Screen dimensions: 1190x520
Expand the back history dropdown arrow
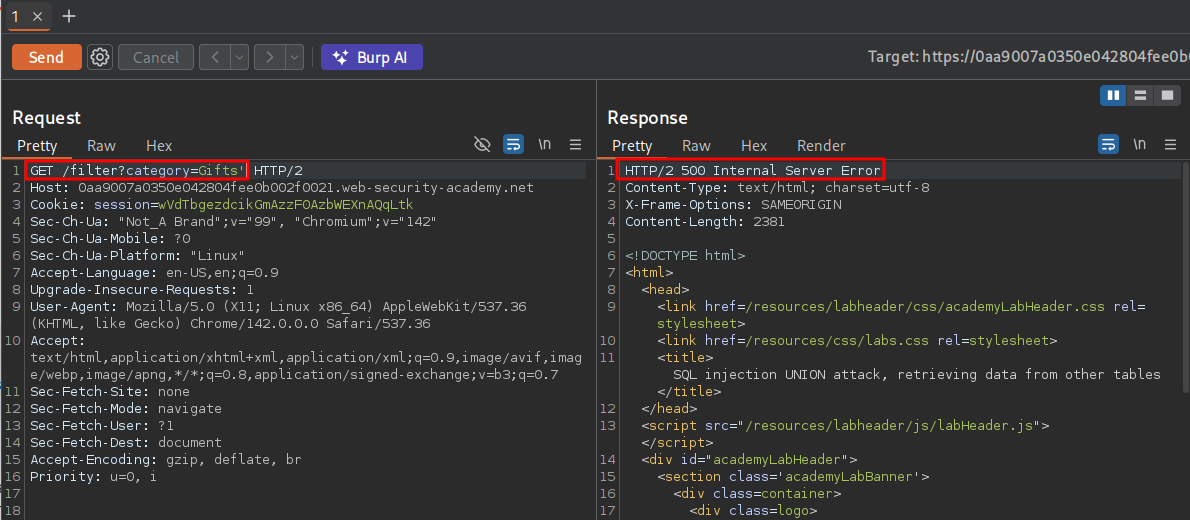click(239, 57)
